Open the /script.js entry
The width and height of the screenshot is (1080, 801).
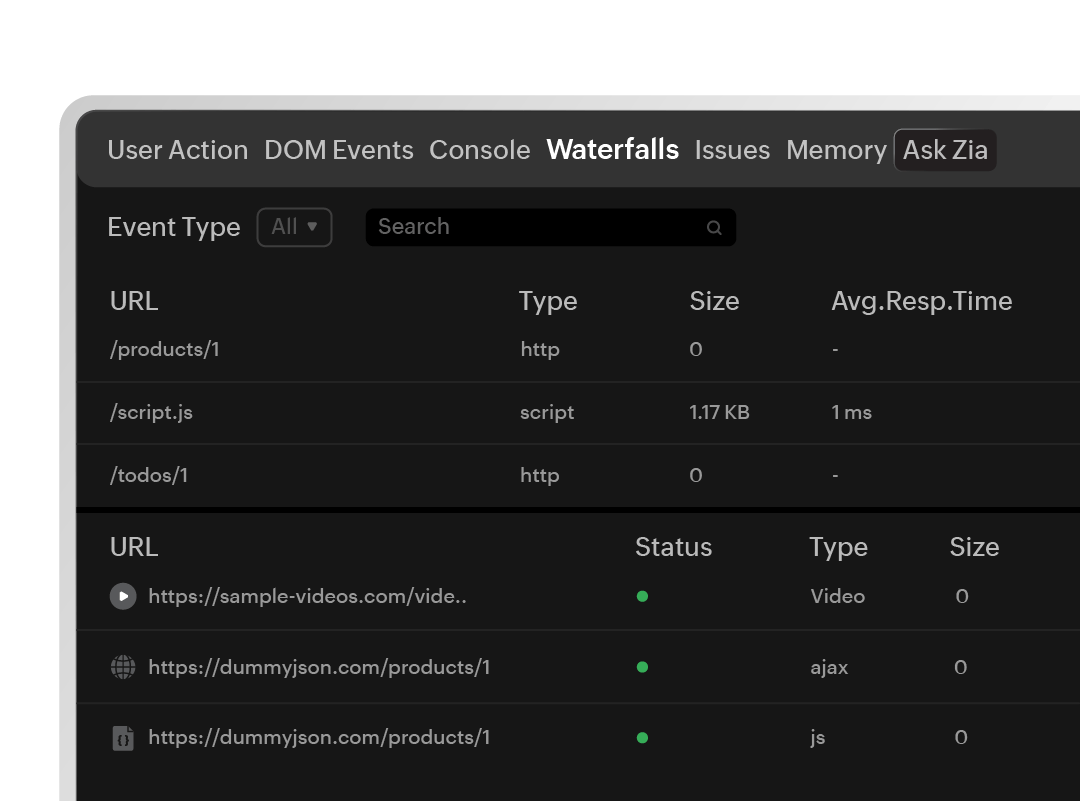tap(151, 412)
